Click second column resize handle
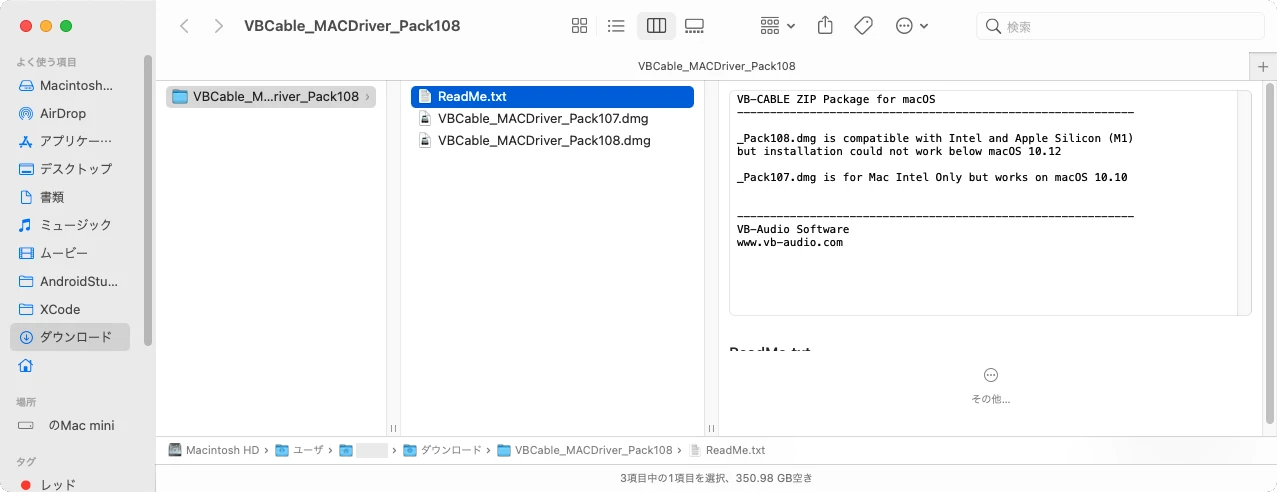 point(711,427)
